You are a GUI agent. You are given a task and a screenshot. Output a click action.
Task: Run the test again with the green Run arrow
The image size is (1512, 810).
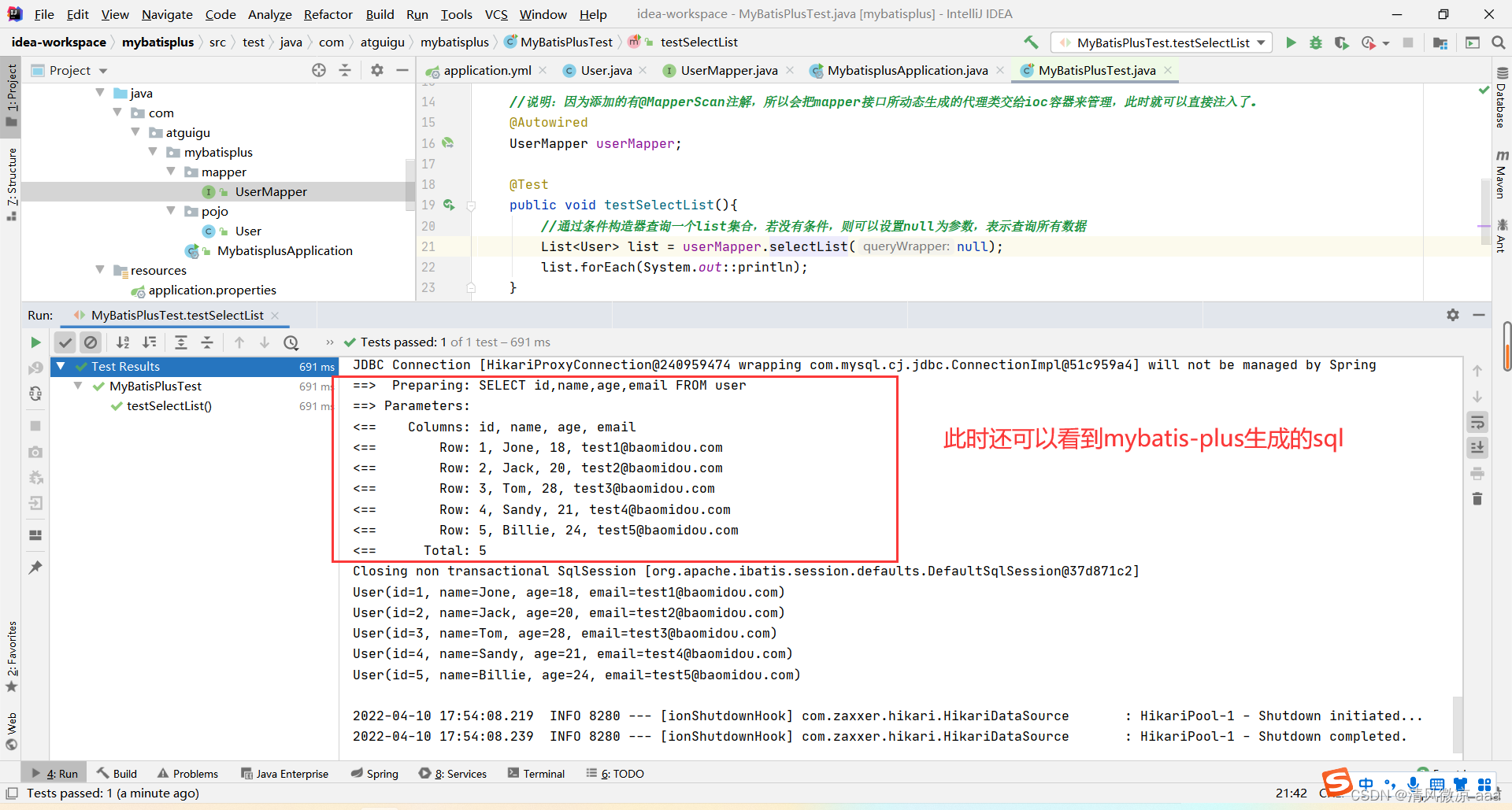click(35, 342)
